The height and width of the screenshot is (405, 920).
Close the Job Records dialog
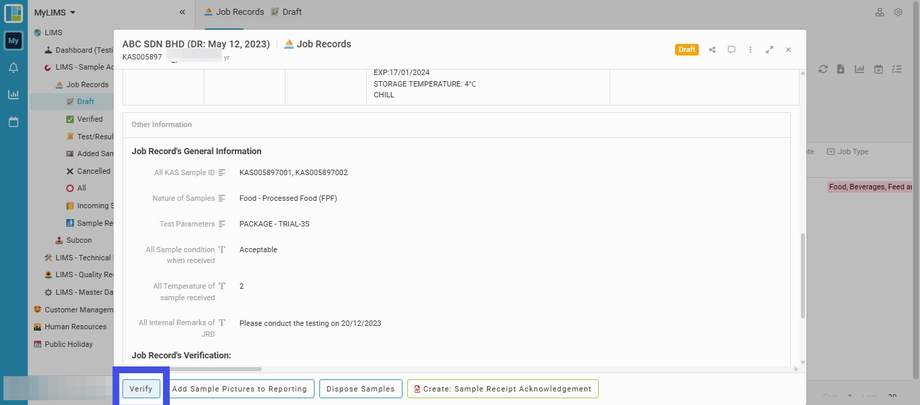click(x=788, y=50)
